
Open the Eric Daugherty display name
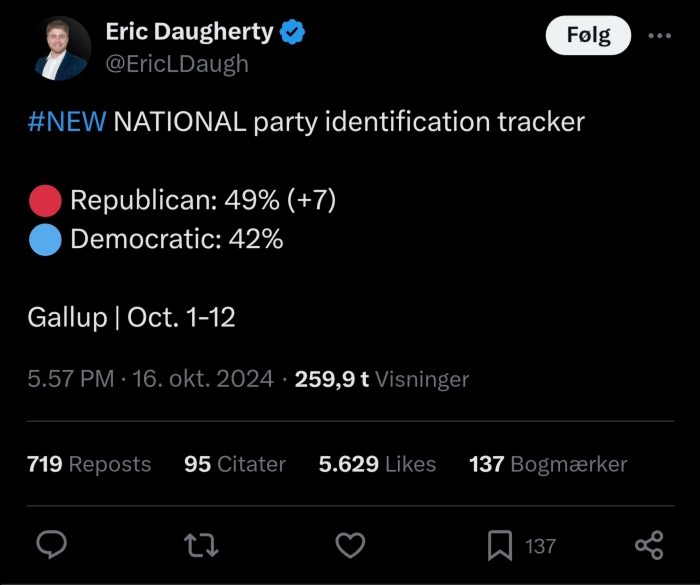pyautogui.click(x=189, y=32)
